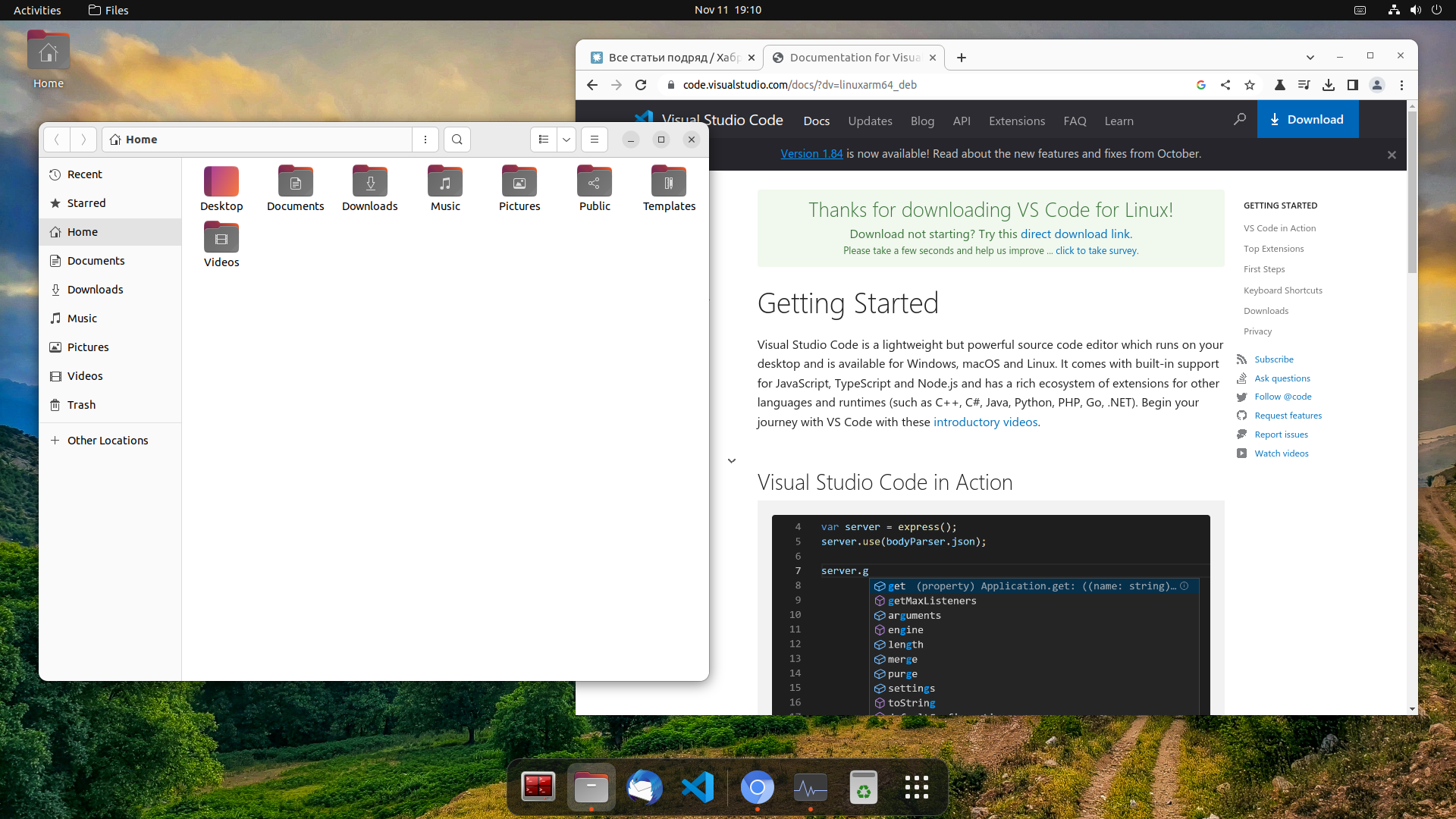Click the introductory videos link on page
The width and height of the screenshot is (1456, 819).
click(x=985, y=421)
